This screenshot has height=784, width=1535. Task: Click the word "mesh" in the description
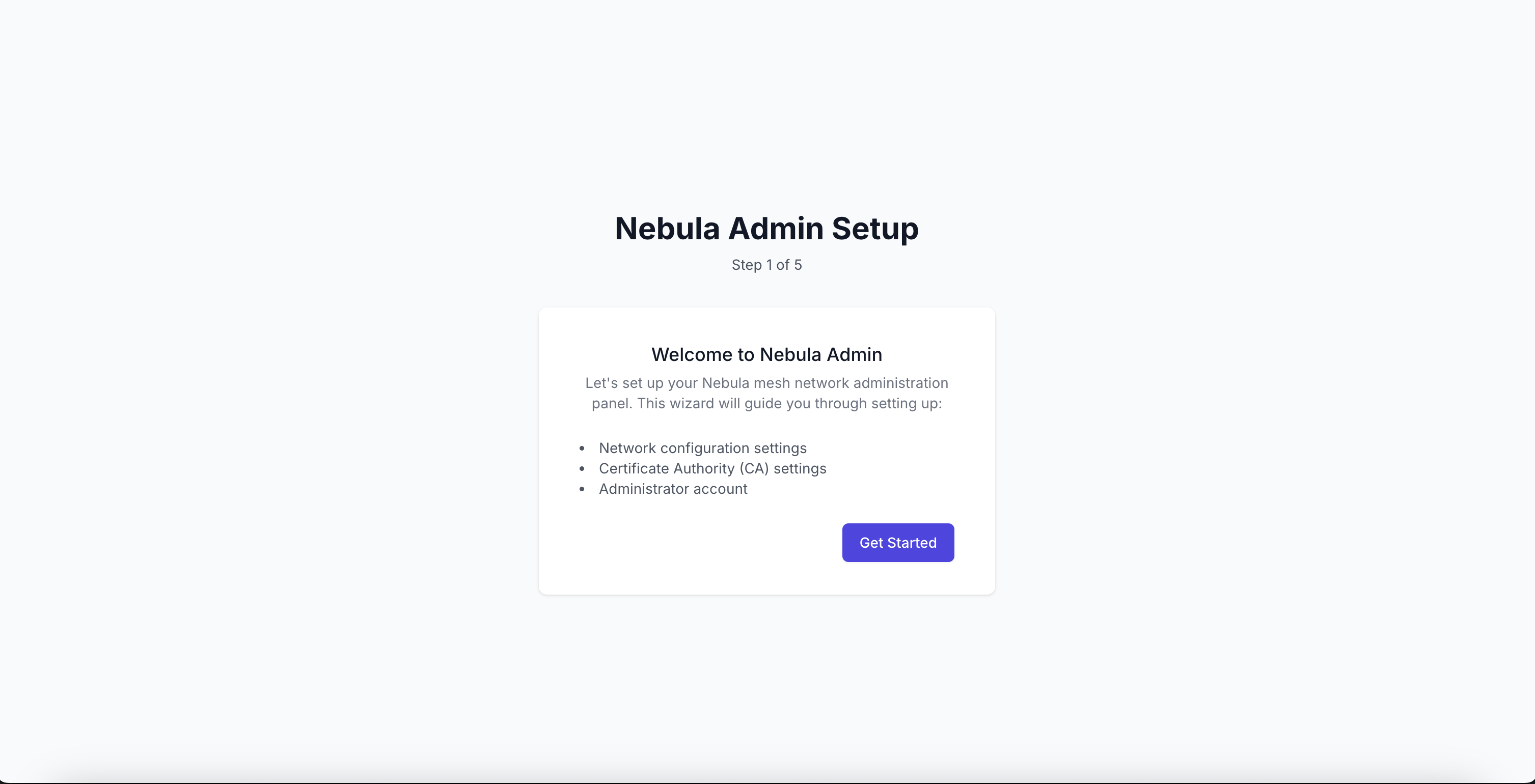pyautogui.click(x=772, y=383)
